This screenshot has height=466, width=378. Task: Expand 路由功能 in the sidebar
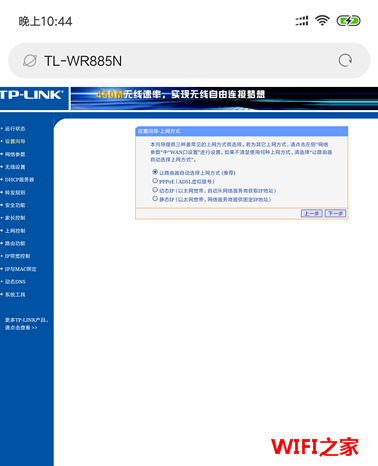tap(15, 243)
